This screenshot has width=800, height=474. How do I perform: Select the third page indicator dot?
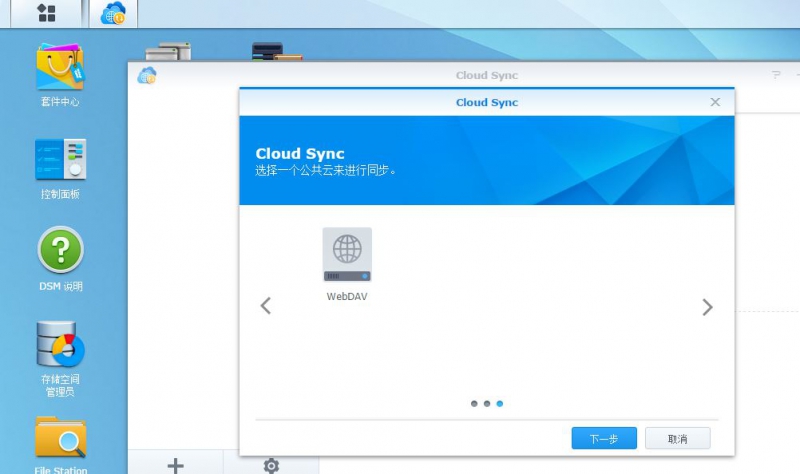500,404
